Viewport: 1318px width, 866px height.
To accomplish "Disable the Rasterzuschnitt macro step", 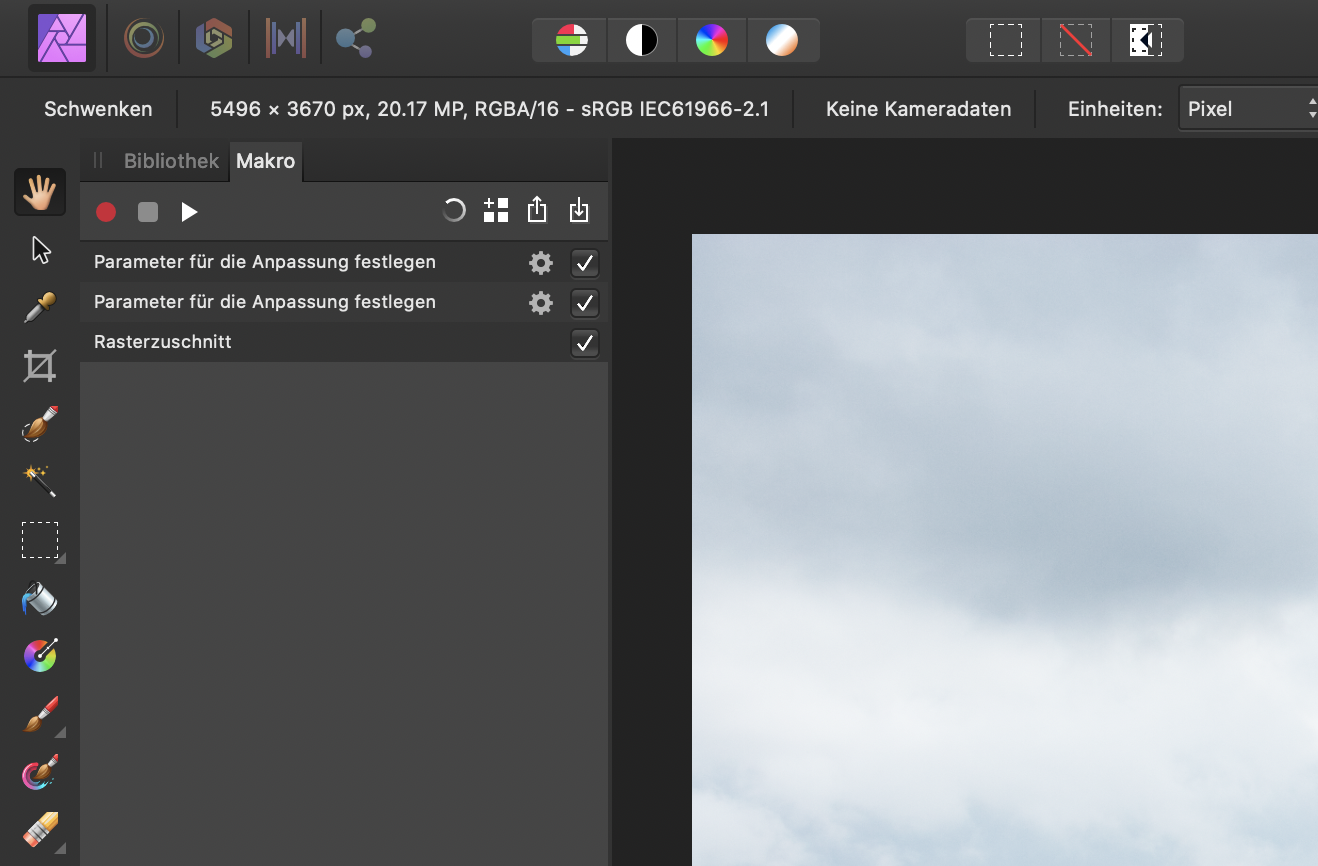I will pyautogui.click(x=585, y=343).
